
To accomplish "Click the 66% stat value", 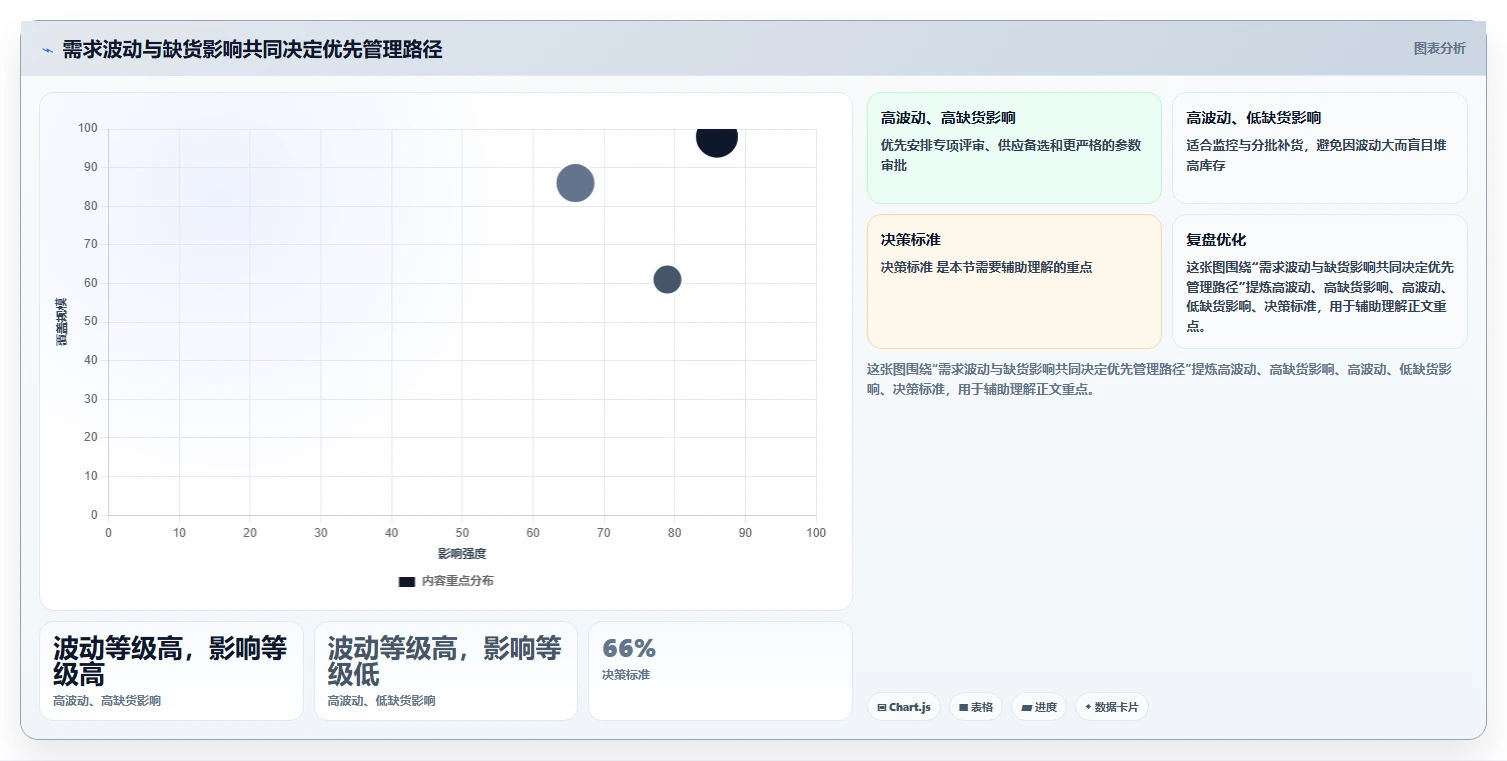I will [629, 648].
